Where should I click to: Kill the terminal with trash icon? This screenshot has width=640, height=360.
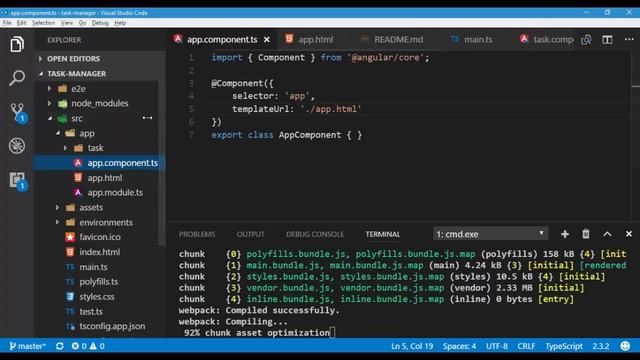(586, 234)
